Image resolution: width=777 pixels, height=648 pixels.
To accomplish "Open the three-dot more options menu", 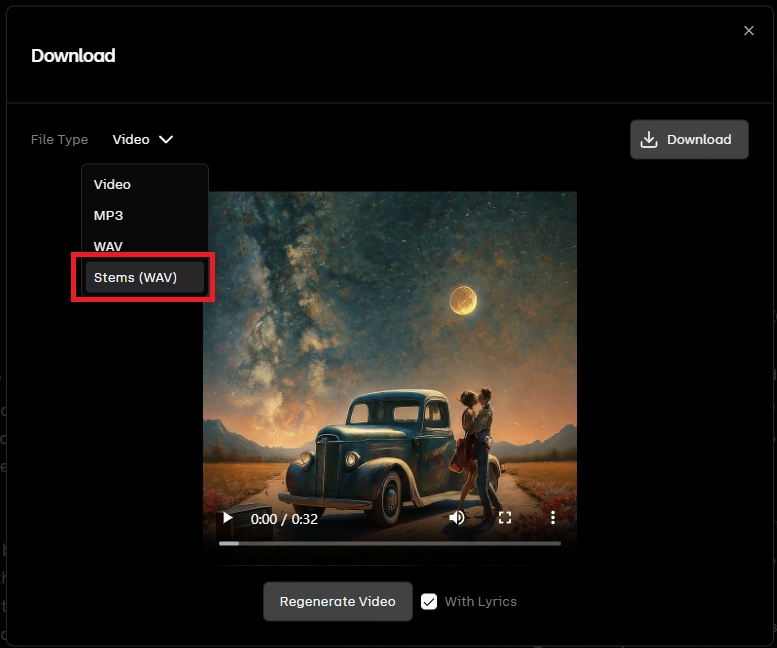I will 552,518.
